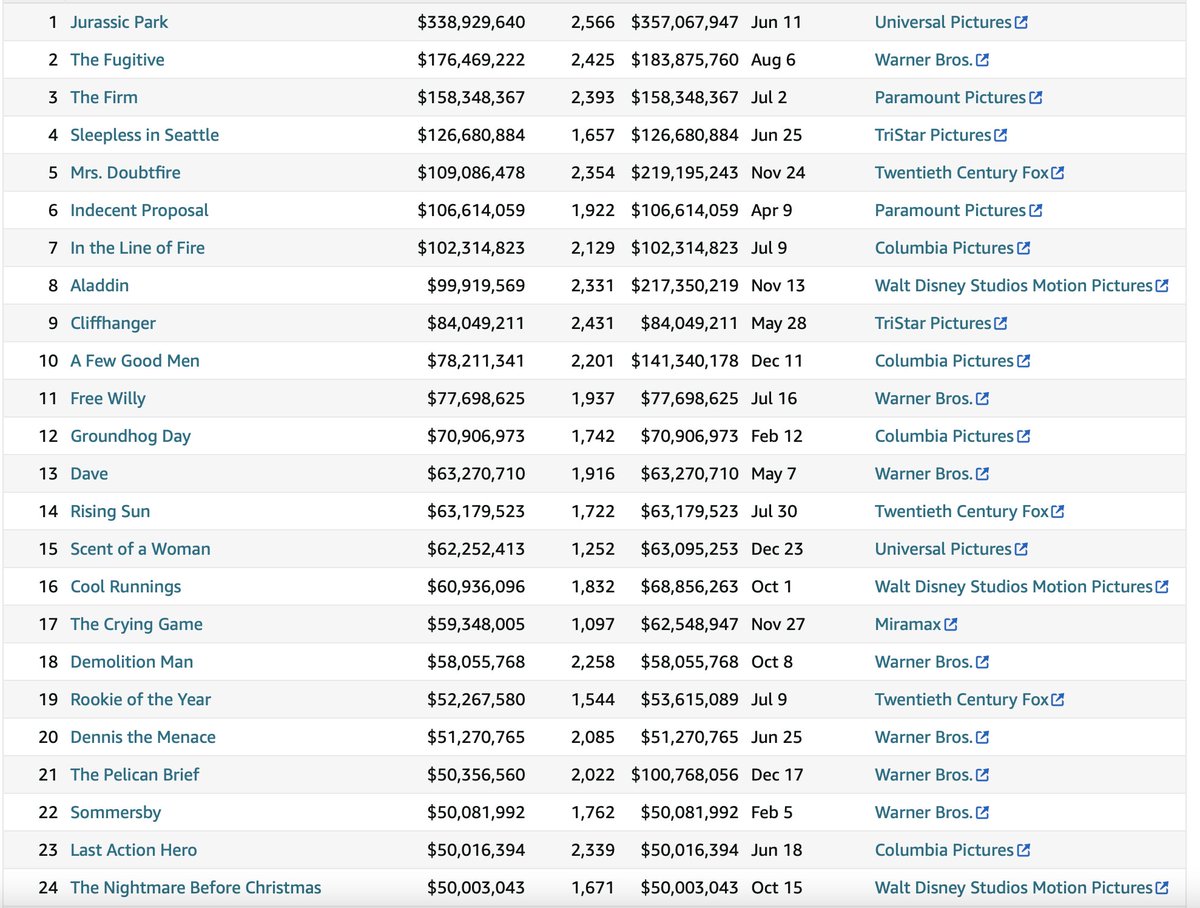The image size is (1200, 908).
Task: Open The Crying Game link
Action: point(136,625)
